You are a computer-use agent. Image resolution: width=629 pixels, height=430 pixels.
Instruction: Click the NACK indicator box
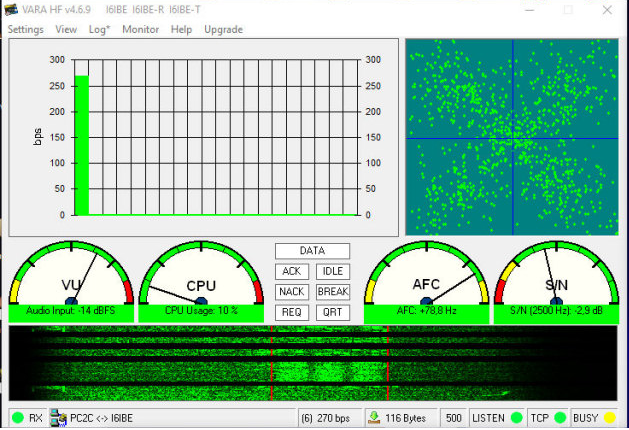point(292,292)
